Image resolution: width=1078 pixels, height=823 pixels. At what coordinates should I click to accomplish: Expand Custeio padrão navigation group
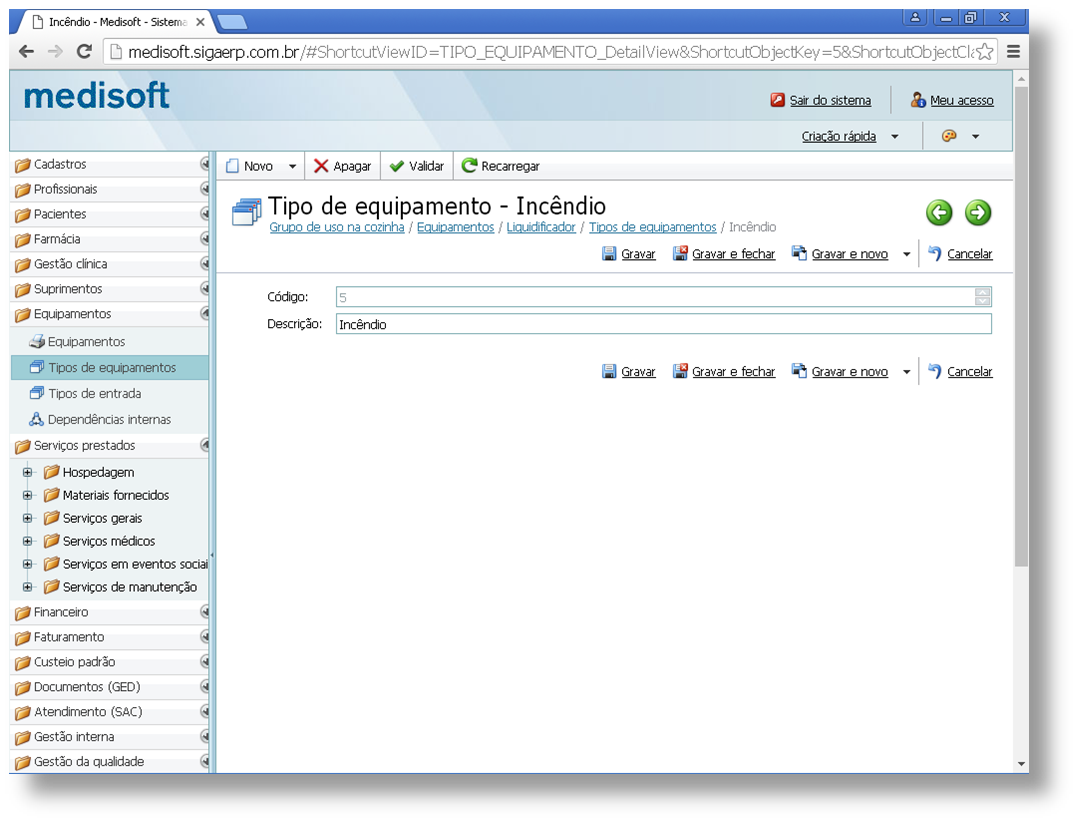tap(110, 662)
